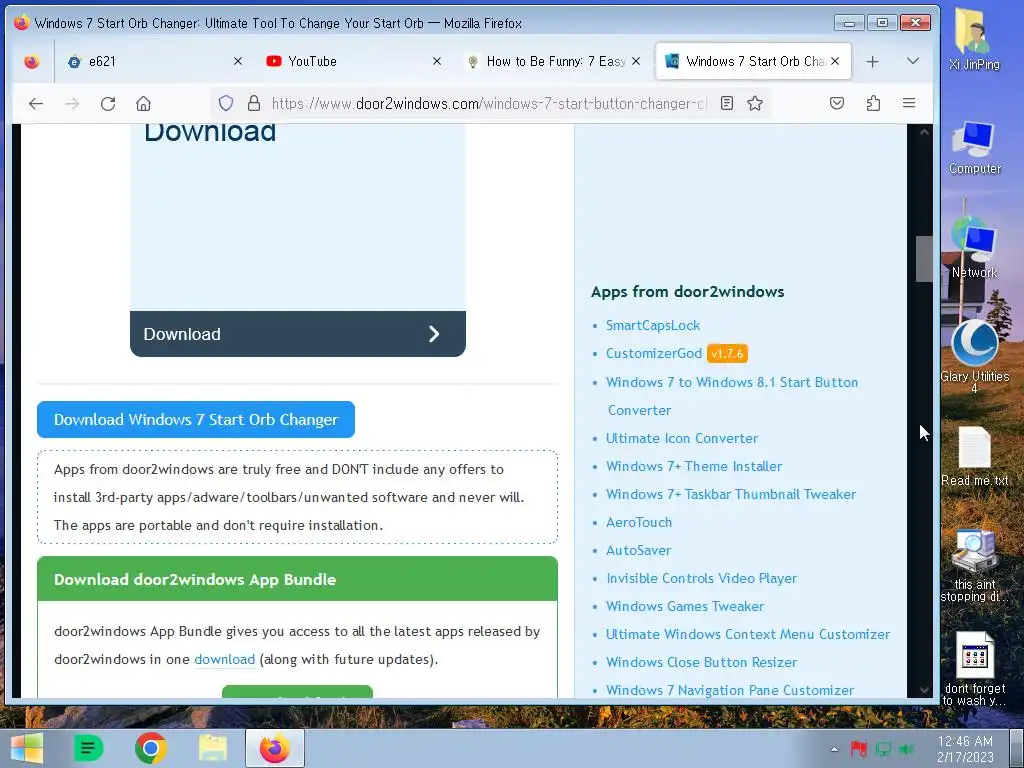The image size is (1024, 768).
Task: Expand the list all tabs dropdown
Action: [x=913, y=61]
